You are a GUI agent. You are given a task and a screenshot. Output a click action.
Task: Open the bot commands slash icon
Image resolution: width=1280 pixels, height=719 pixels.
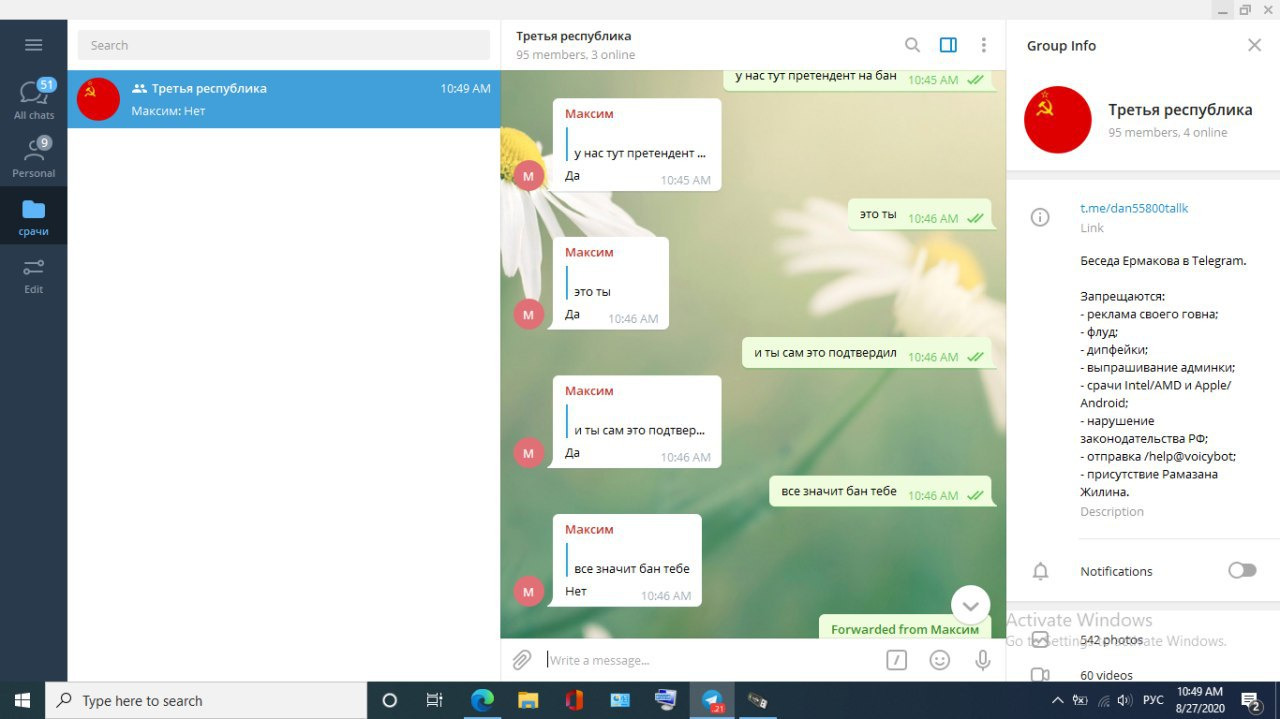click(897, 660)
